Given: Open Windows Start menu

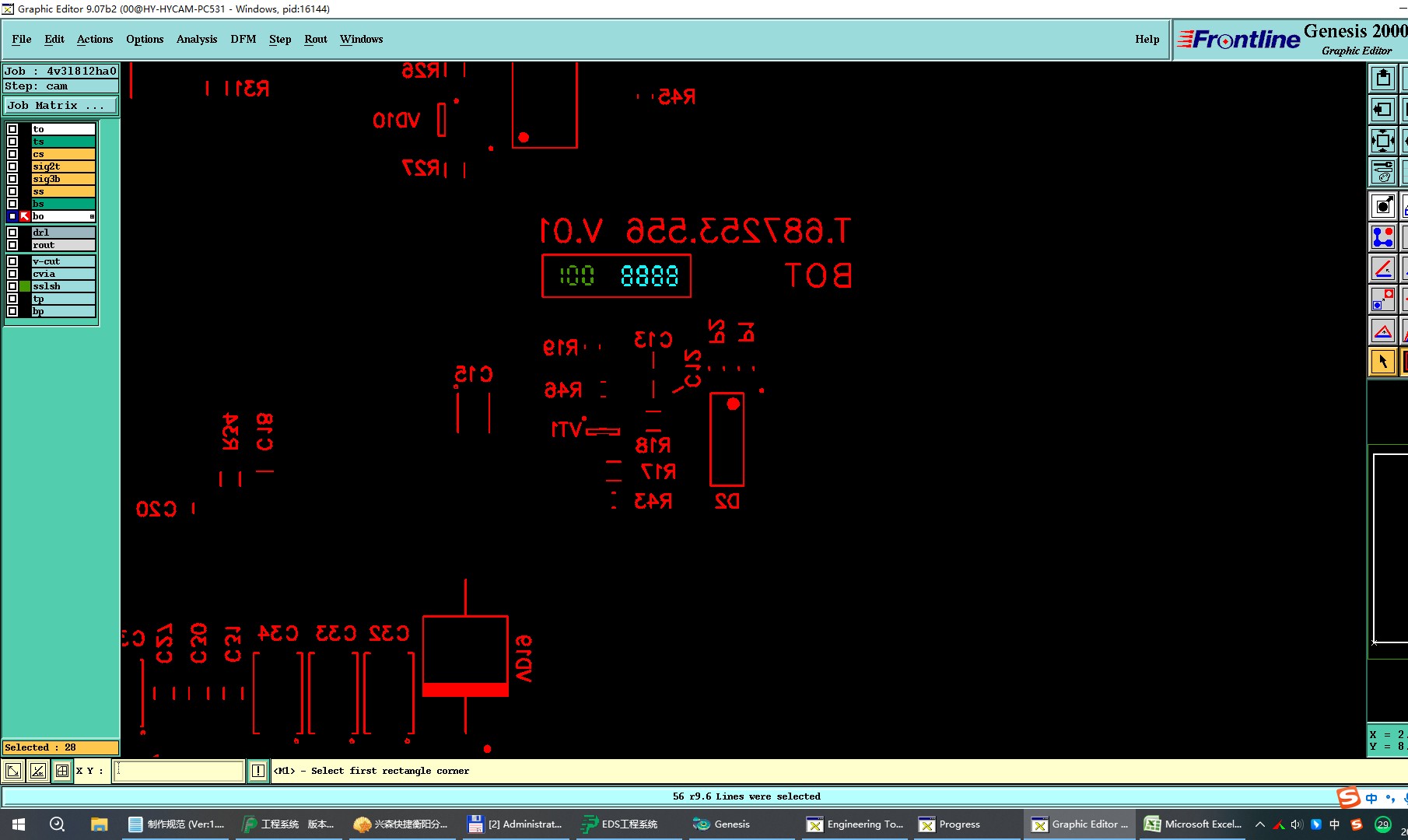Looking at the screenshot, I should tap(19, 824).
